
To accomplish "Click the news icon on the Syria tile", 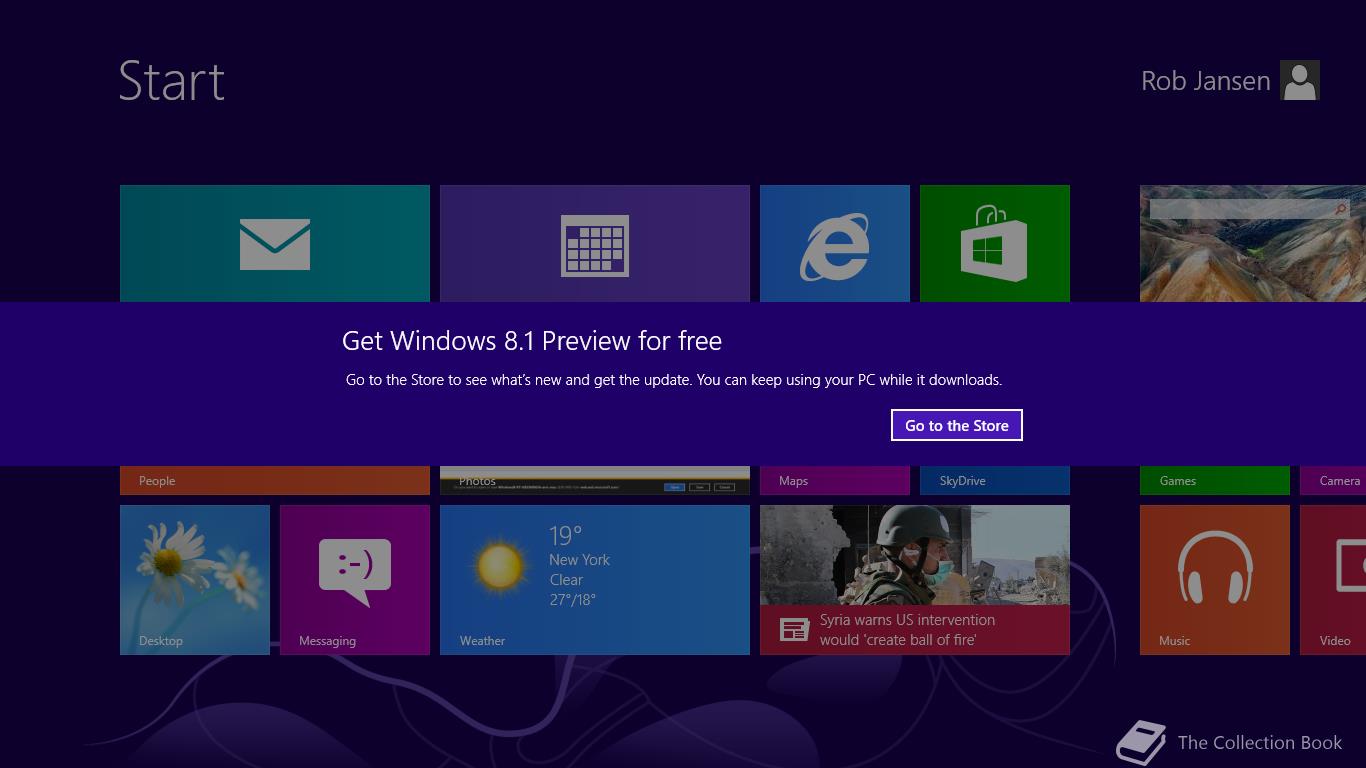I will pos(794,630).
